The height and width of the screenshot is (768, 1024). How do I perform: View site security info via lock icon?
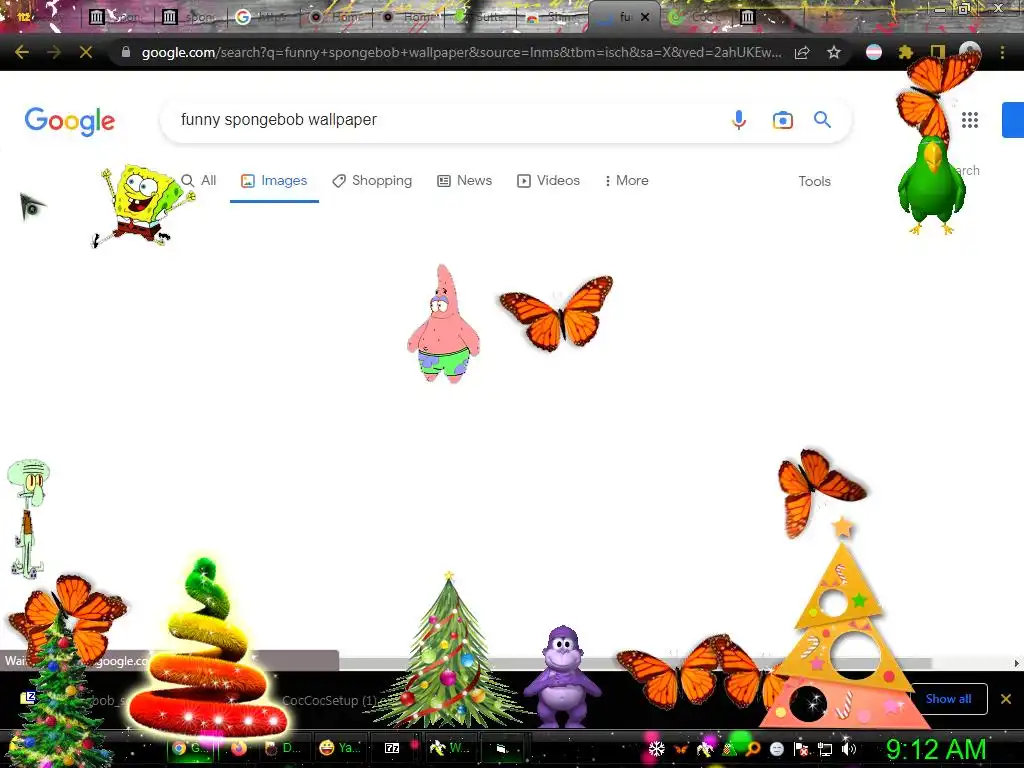(x=126, y=52)
